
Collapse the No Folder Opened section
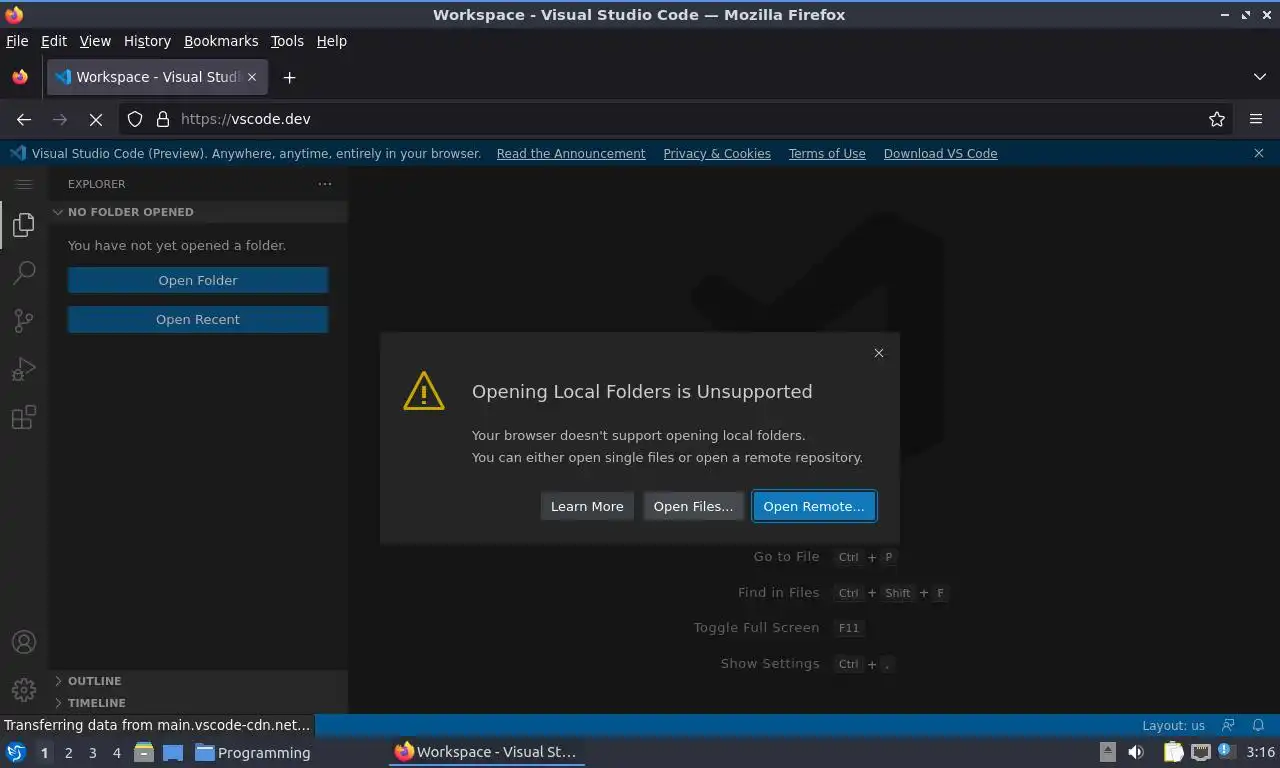coord(199,212)
